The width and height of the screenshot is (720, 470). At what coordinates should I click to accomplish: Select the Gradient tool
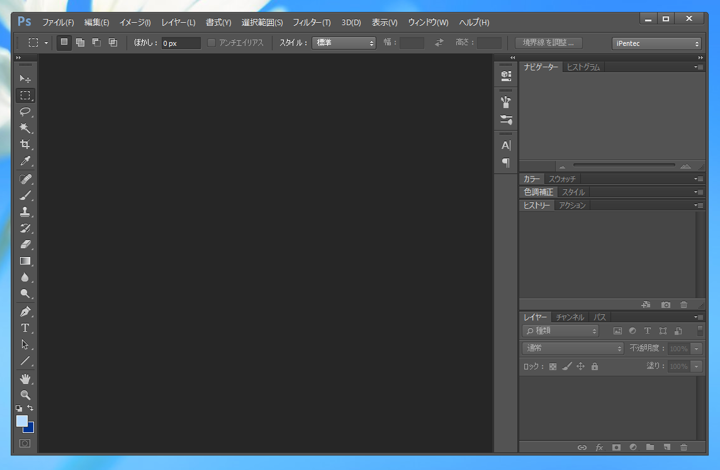click(25, 261)
